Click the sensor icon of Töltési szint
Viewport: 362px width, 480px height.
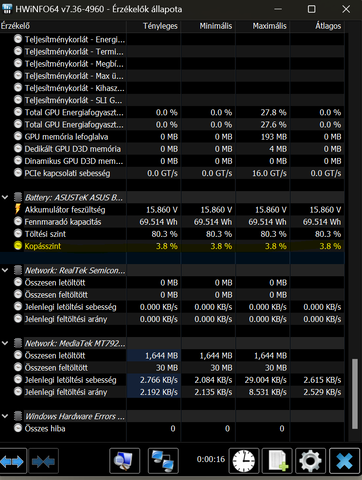[x=18, y=234]
